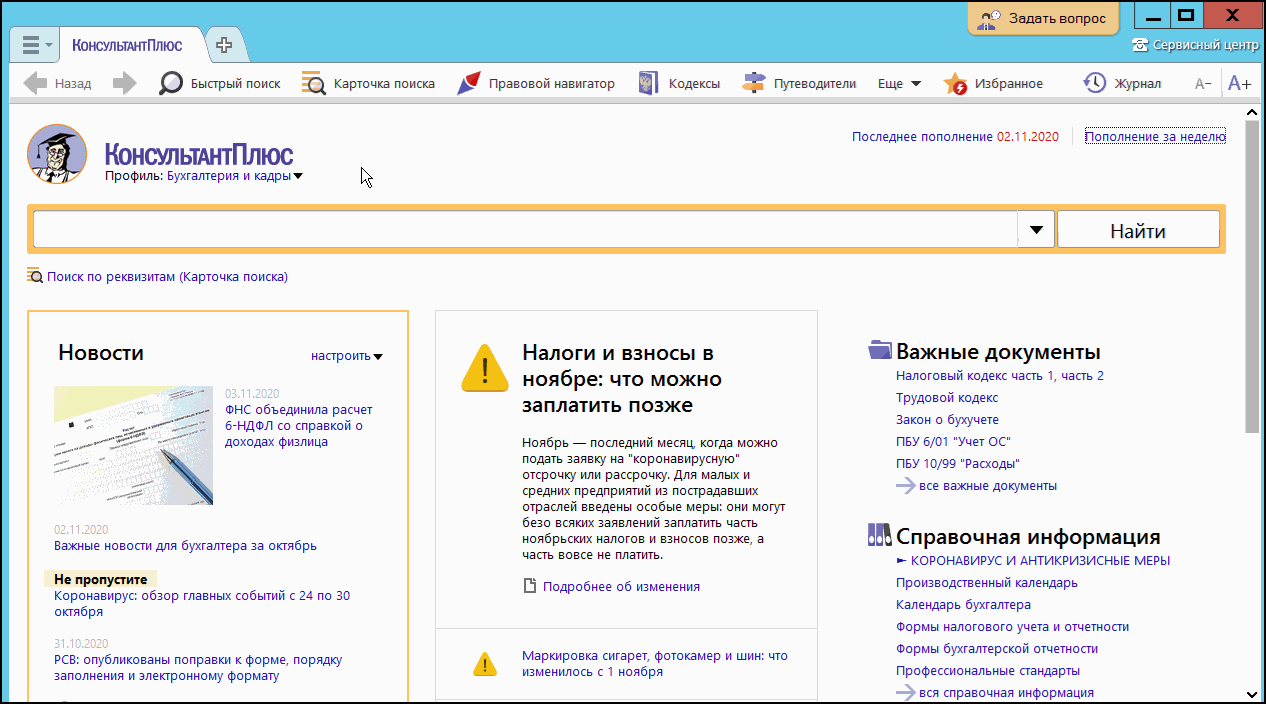Open Поиск по реквизитам (Карточка поиска) link

click(x=167, y=277)
